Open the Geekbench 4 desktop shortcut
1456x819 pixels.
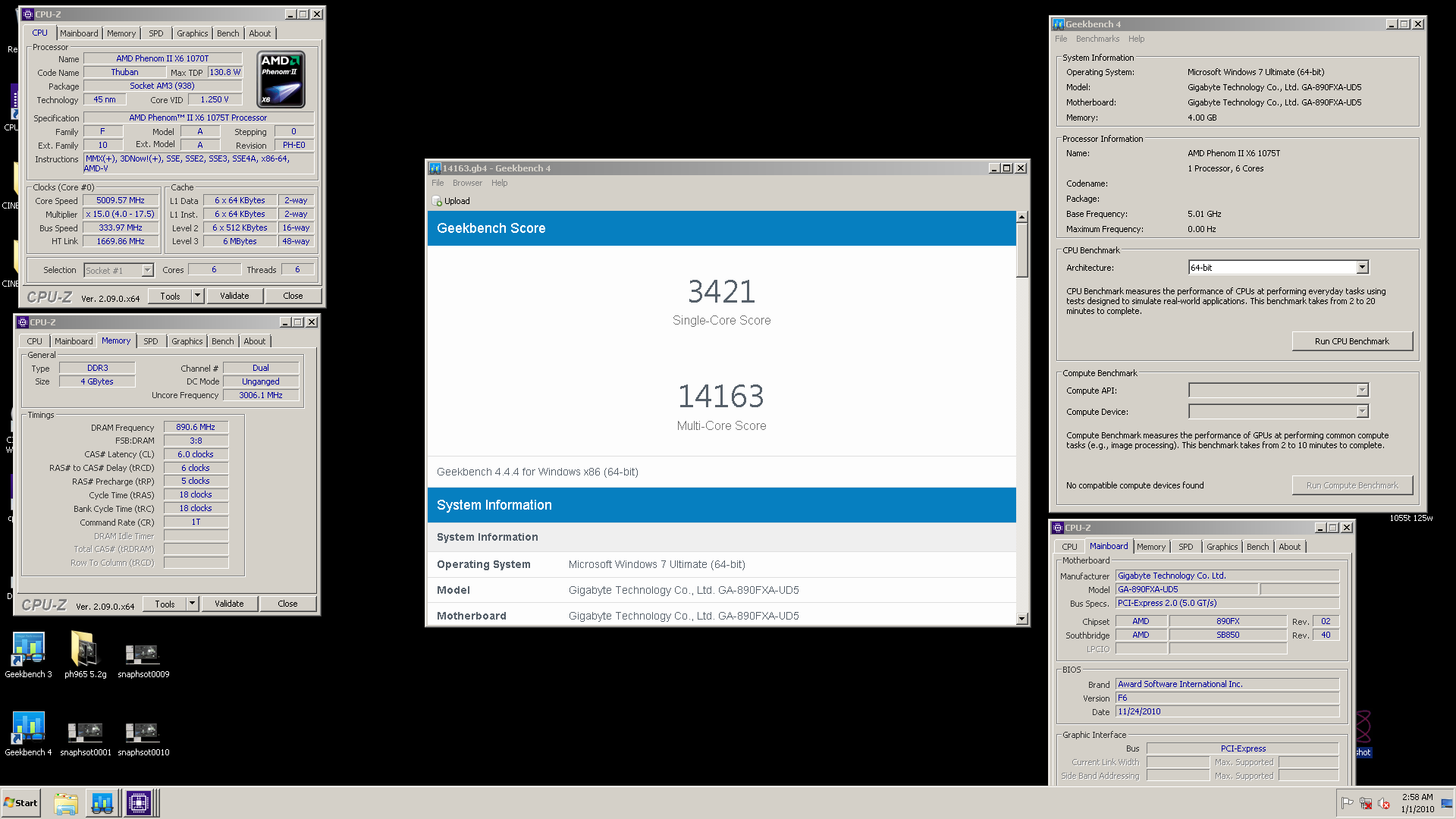[x=28, y=734]
